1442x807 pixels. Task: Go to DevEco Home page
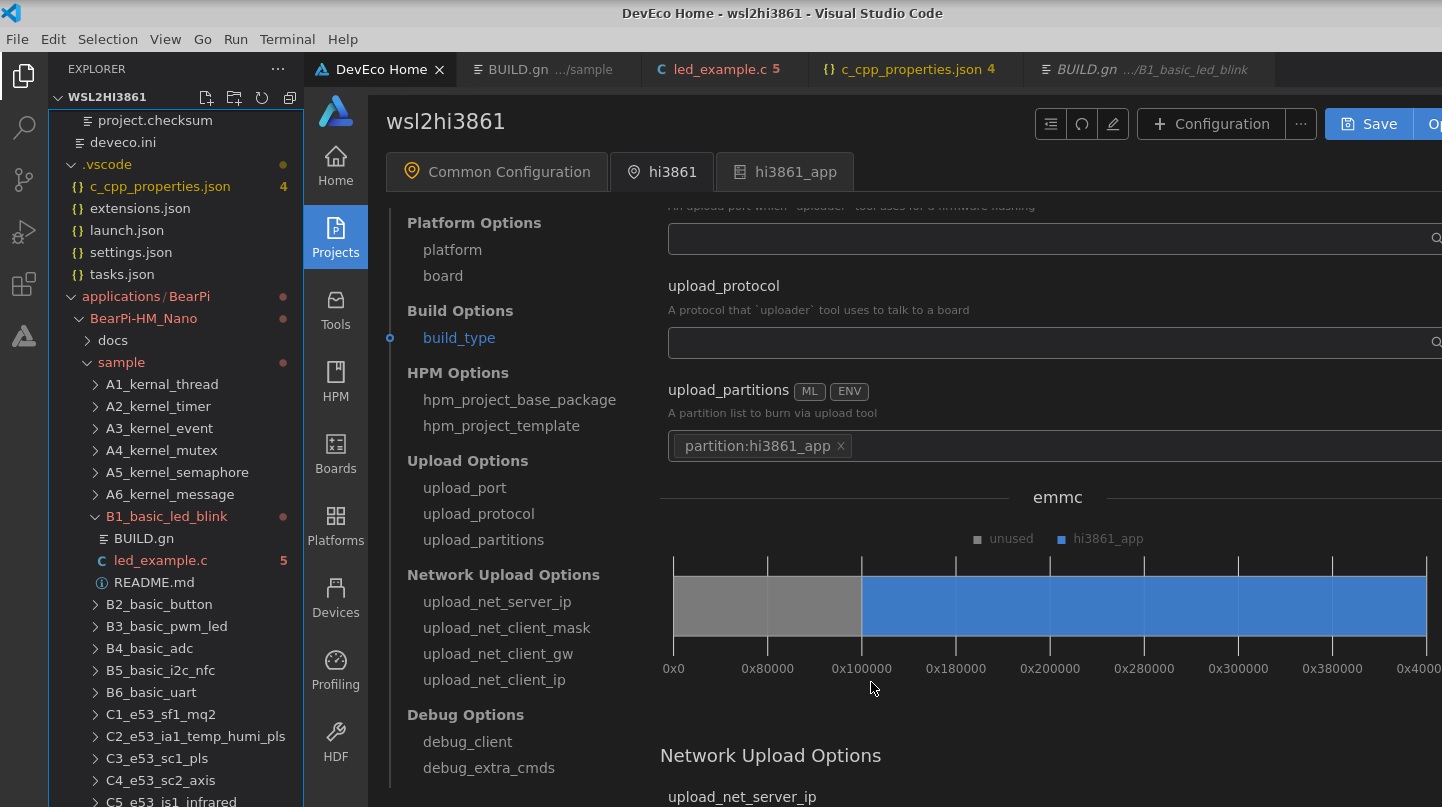click(336, 165)
